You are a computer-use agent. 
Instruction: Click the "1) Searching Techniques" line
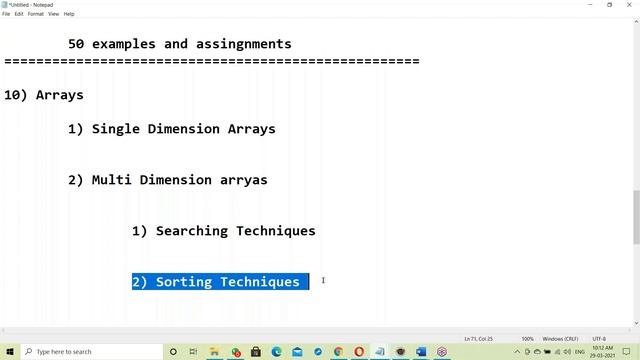click(223, 231)
